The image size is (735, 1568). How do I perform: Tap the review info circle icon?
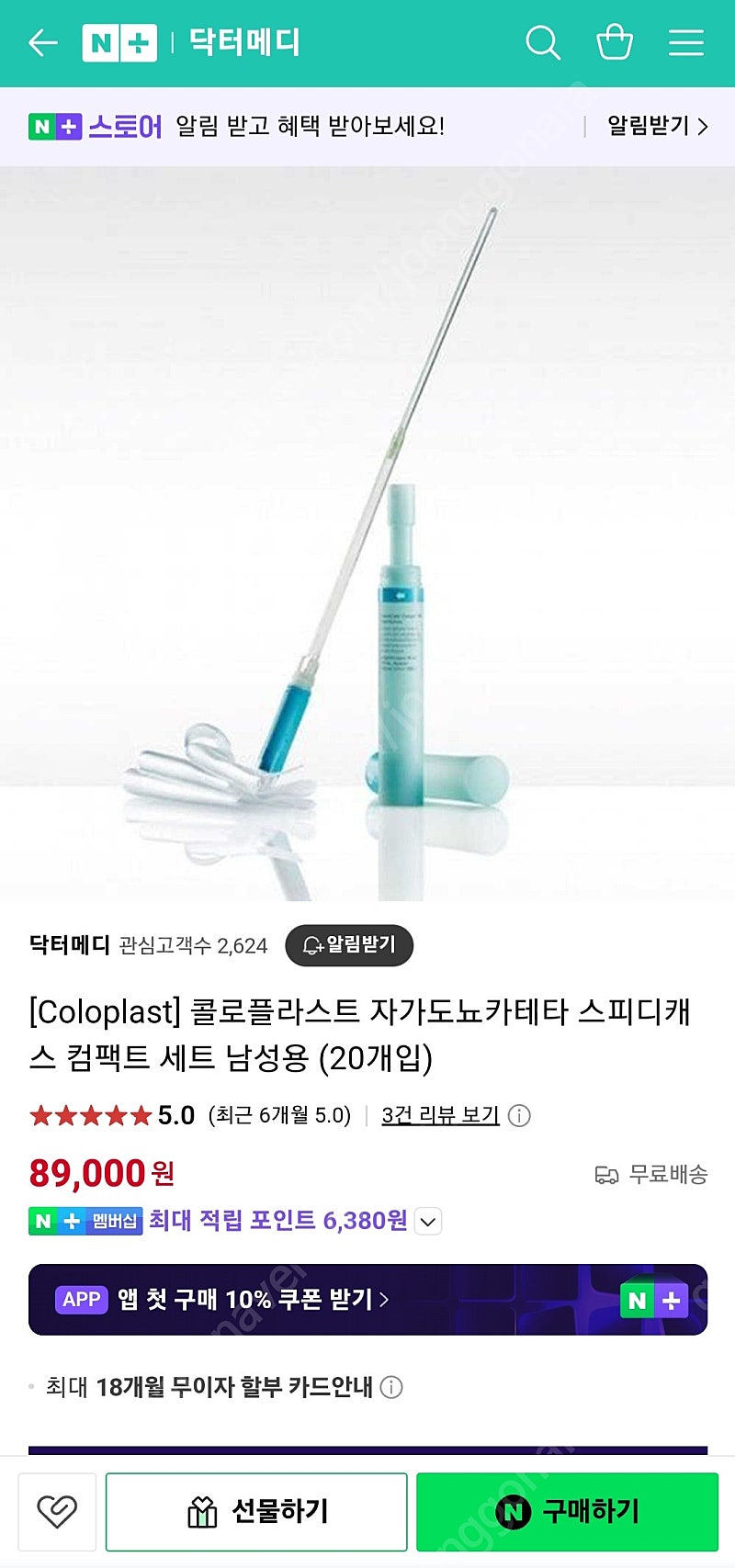click(x=519, y=1115)
